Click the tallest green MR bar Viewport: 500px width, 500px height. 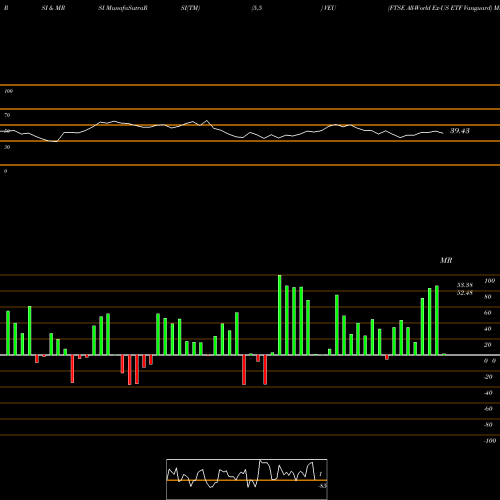click(x=279, y=315)
